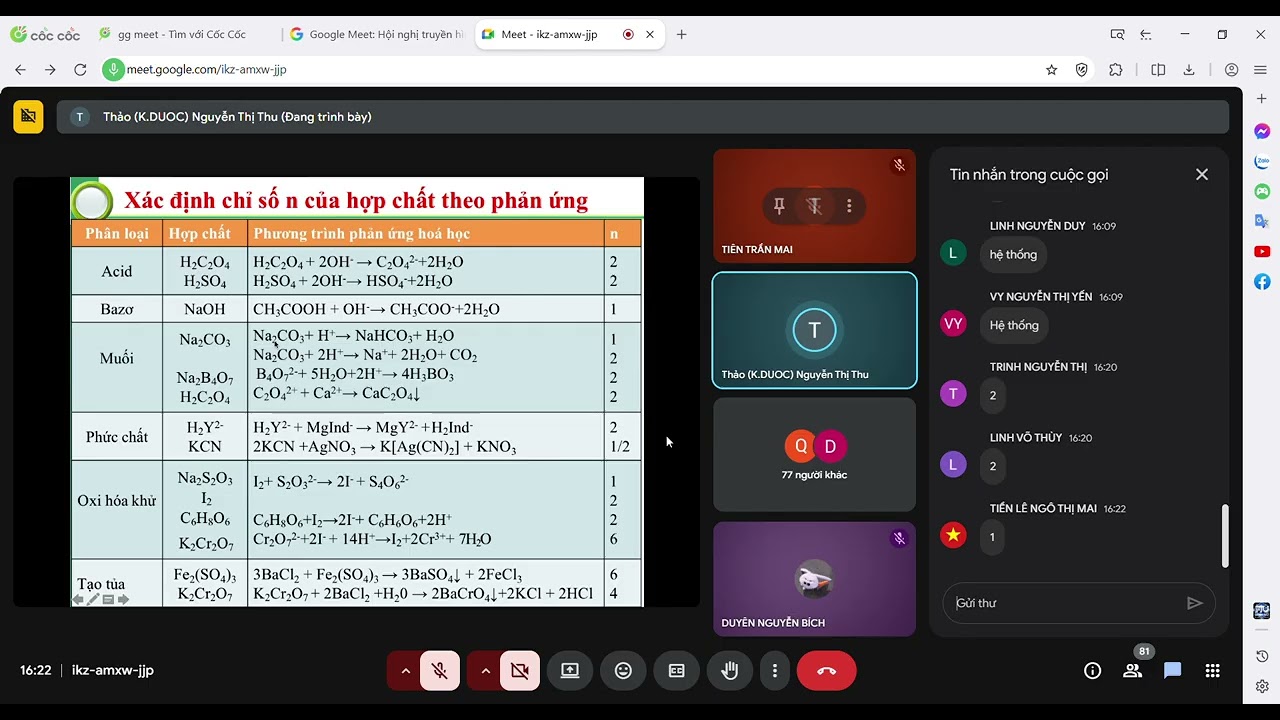Click the "Hệ thống" message from VY NGUYỄN THỊ YẾN
The width and height of the screenshot is (1280, 720).
point(1014,325)
